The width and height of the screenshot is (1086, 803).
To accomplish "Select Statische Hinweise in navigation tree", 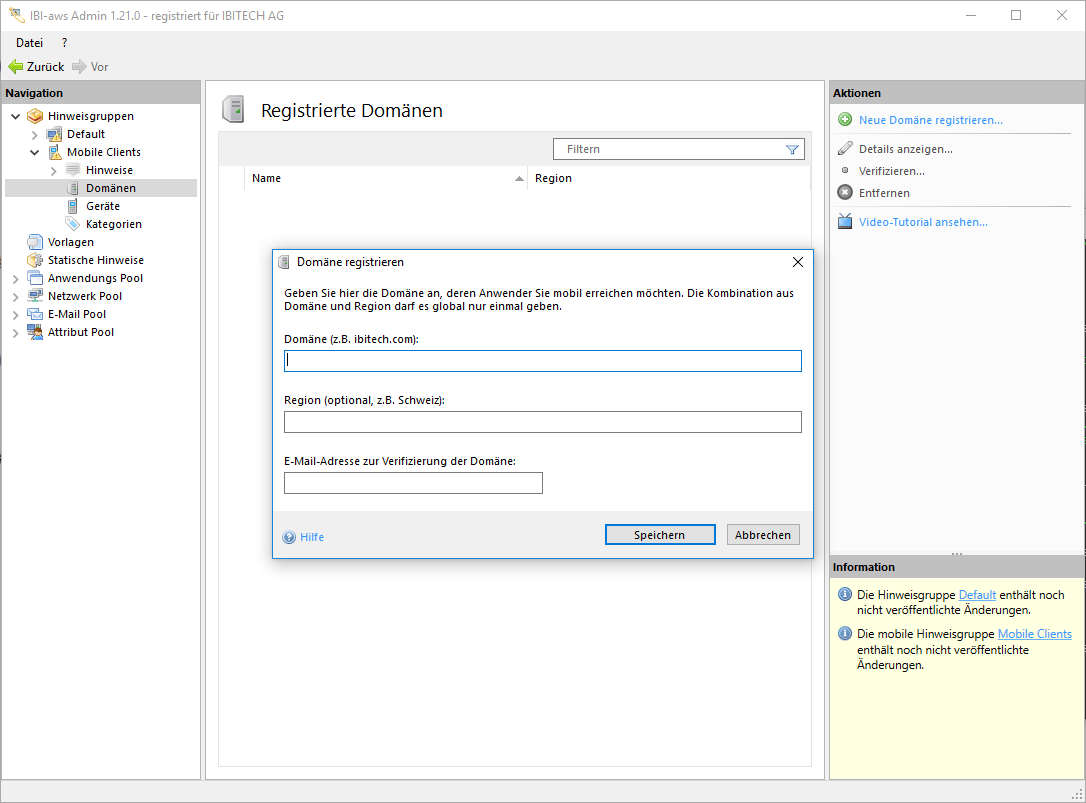I will (95, 260).
